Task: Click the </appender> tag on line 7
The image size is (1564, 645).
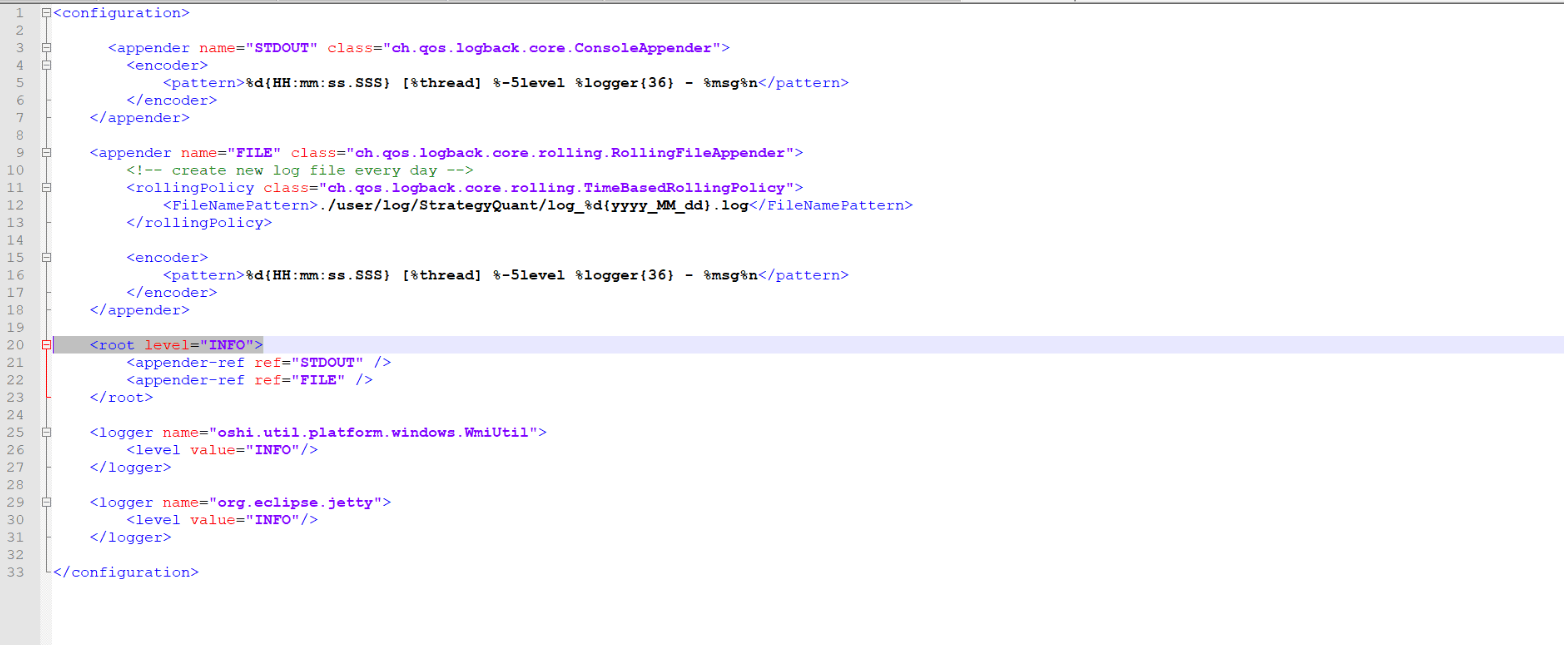Action: point(139,118)
